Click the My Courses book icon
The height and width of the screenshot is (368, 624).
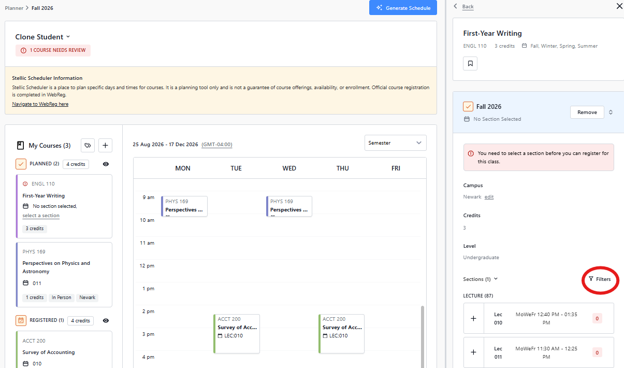(x=20, y=146)
